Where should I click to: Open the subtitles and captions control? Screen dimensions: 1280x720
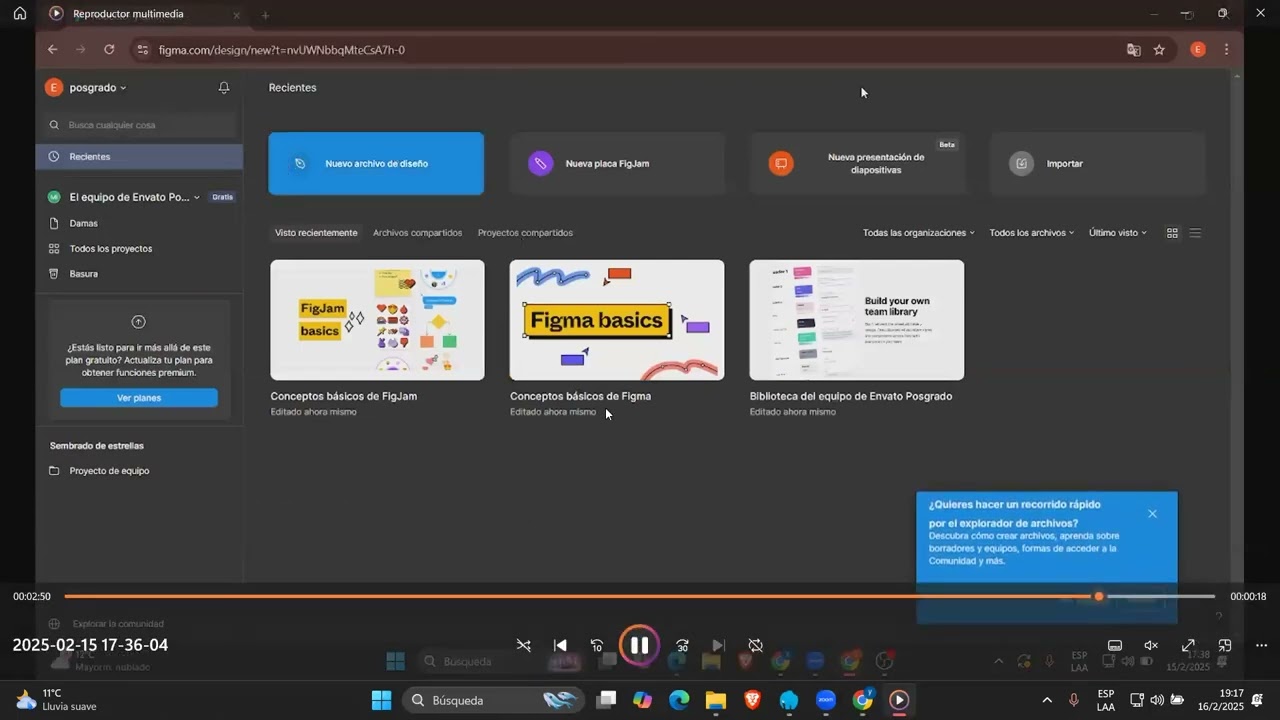(x=1115, y=646)
